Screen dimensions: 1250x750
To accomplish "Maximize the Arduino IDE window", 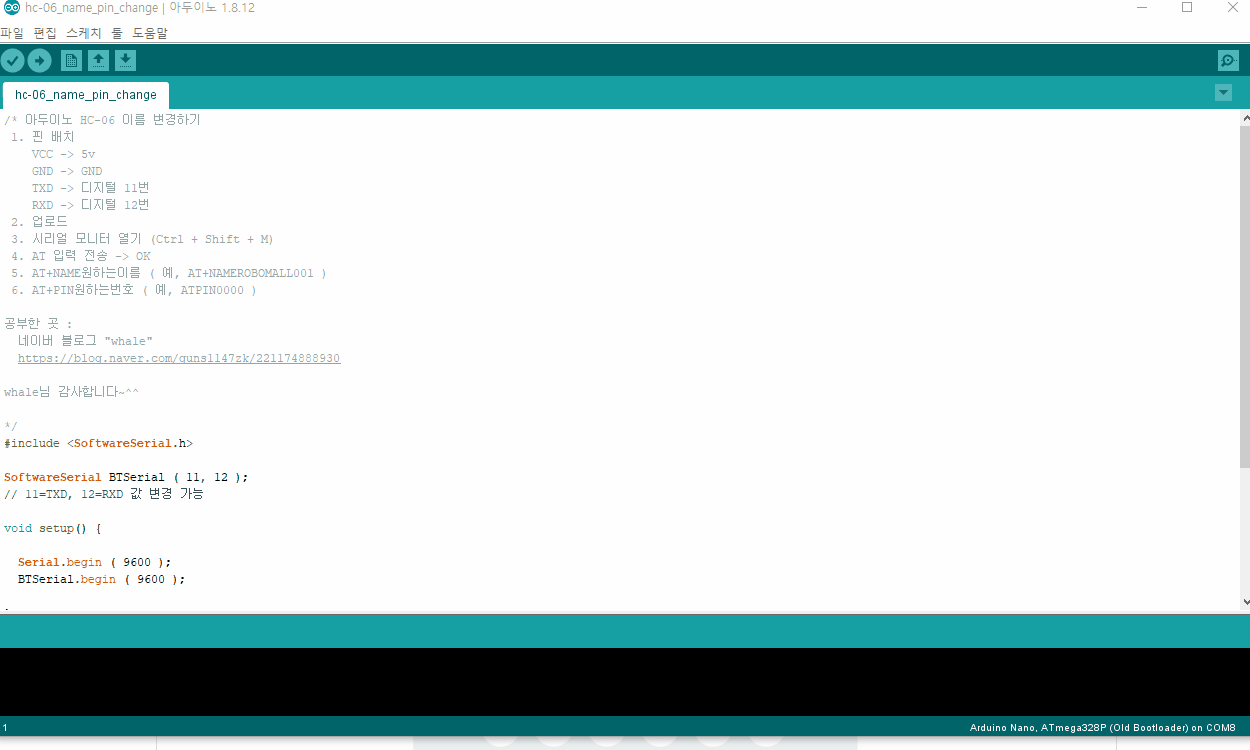I will (x=1187, y=8).
